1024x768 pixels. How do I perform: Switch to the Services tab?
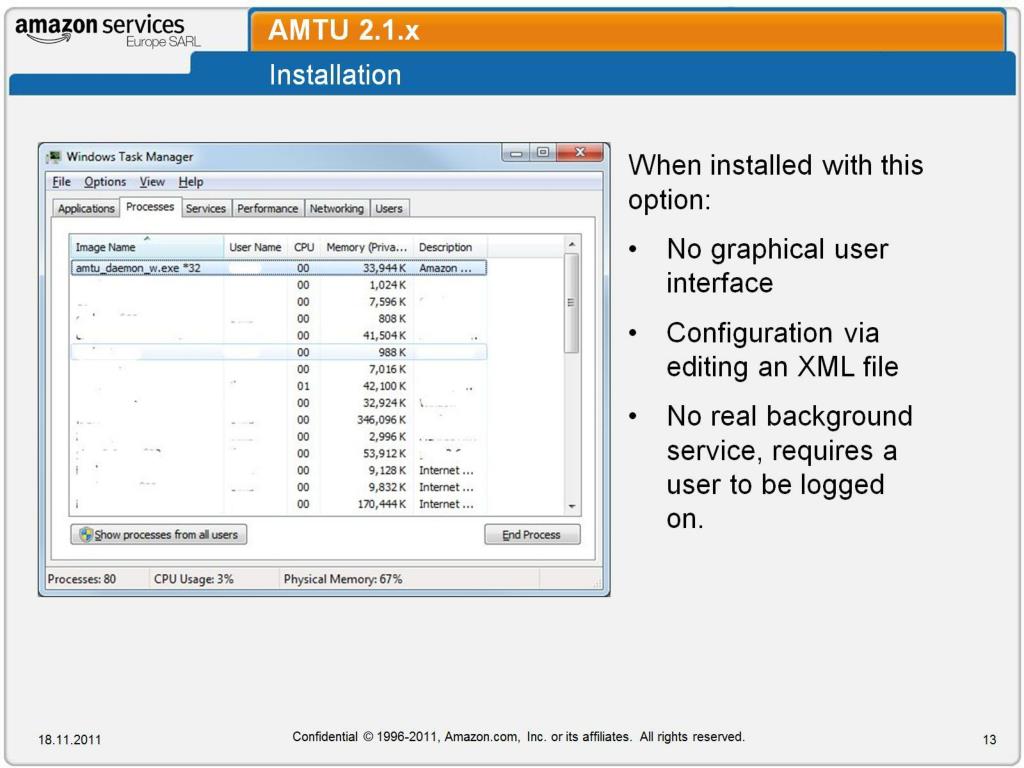[206, 208]
